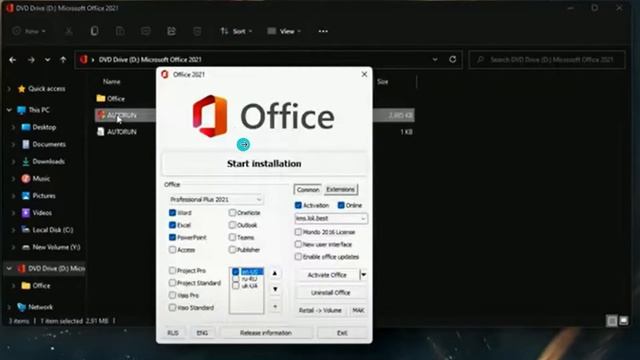This screenshot has width=640, height=360.
Task: Open Desktop in the navigation pane
Action: [x=44, y=127]
